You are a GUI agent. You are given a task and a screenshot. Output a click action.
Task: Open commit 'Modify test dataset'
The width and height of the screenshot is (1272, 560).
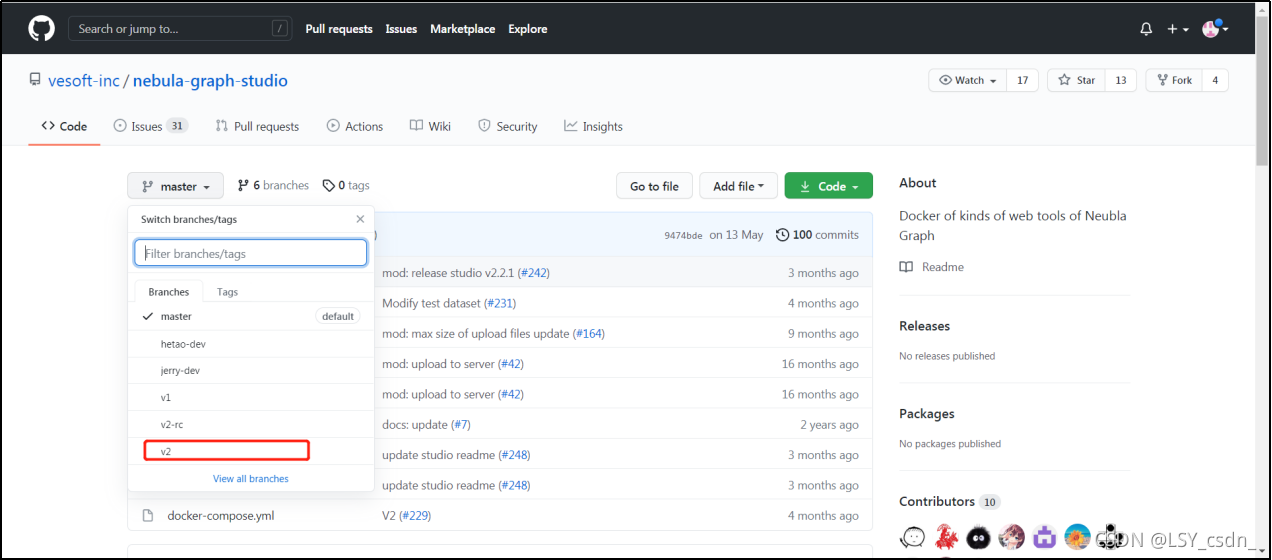431,303
